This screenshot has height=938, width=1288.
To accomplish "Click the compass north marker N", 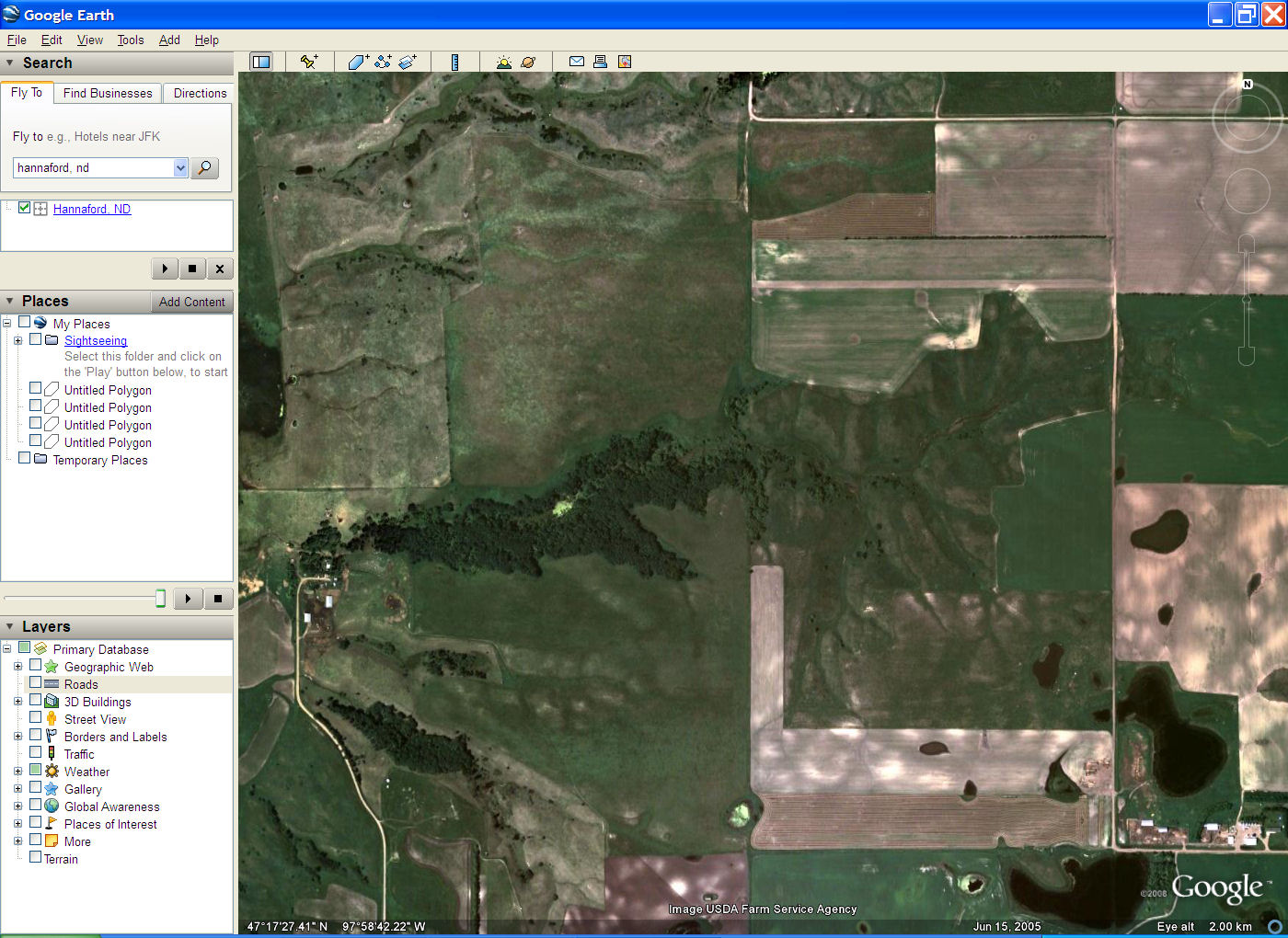I will [x=1248, y=84].
